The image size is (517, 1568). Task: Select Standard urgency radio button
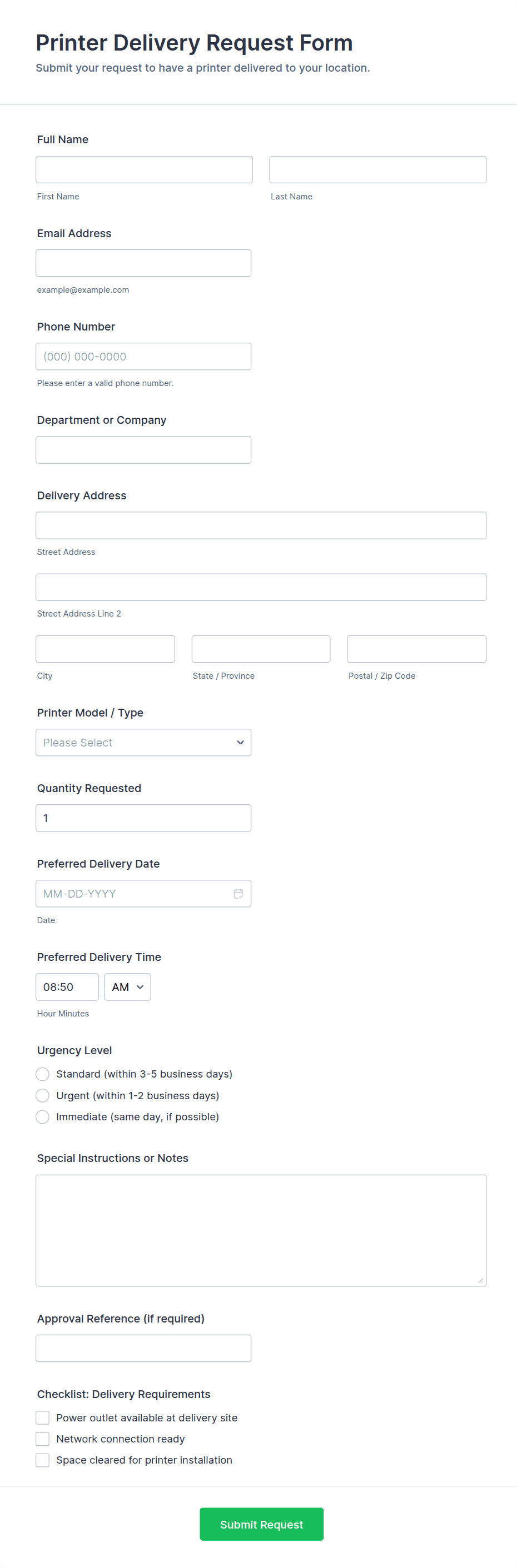coord(43,1074)
